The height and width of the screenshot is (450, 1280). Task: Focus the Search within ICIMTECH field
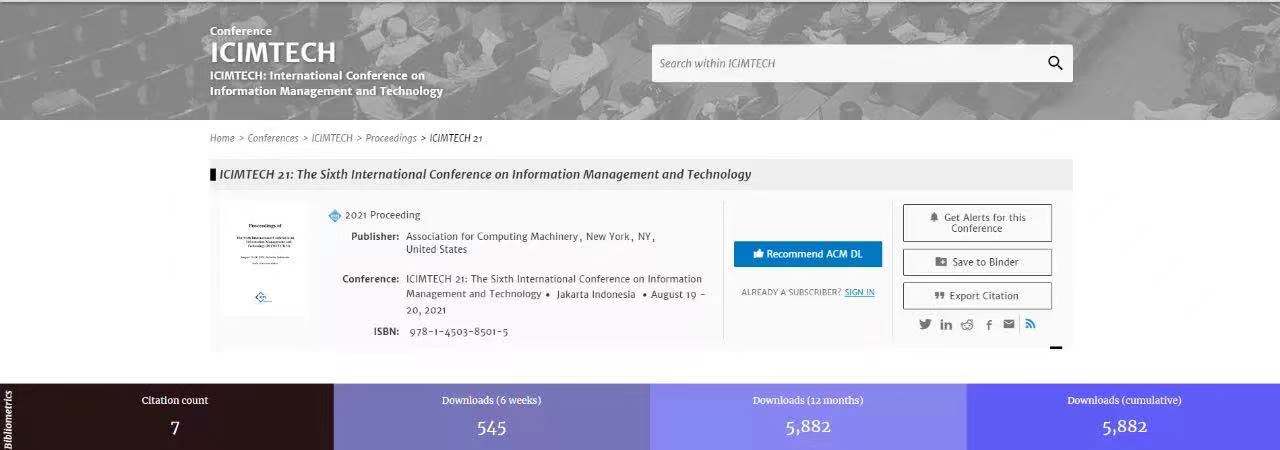click(845, 63)
